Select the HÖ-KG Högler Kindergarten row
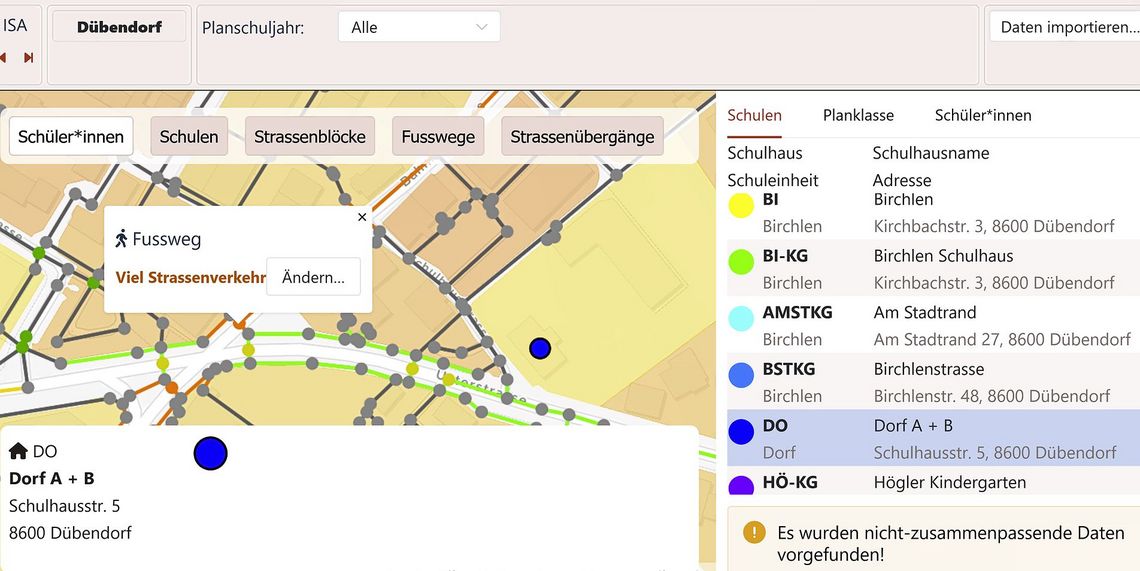 (x=934, y=482)
